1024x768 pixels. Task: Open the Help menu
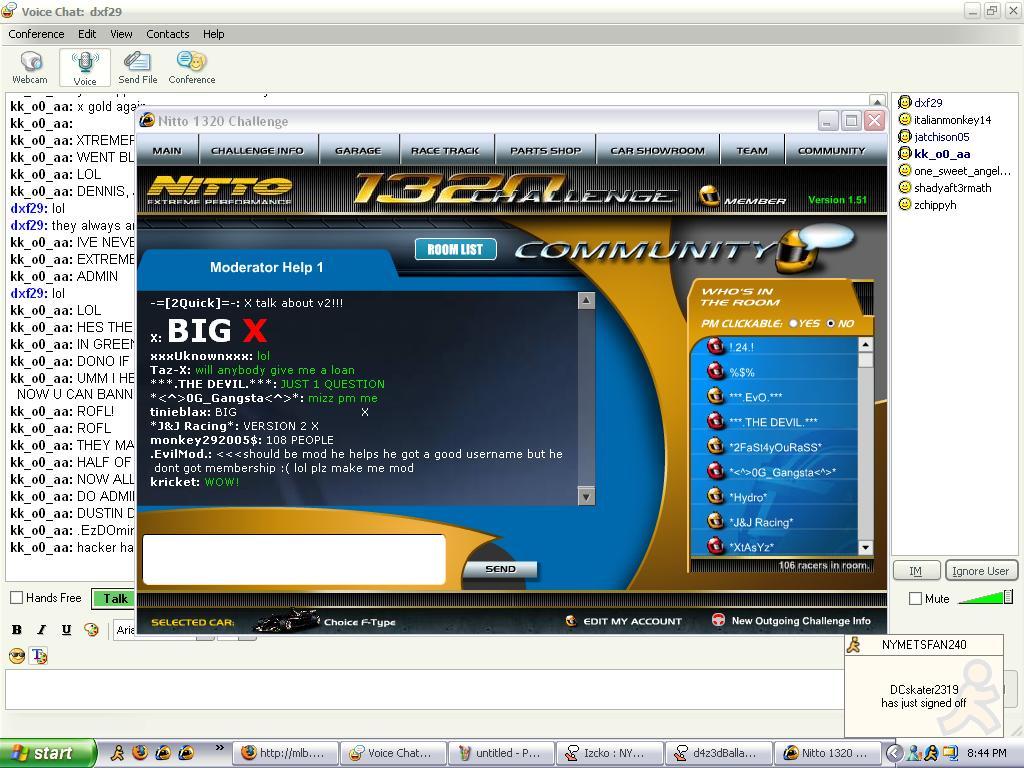point(213,34)
